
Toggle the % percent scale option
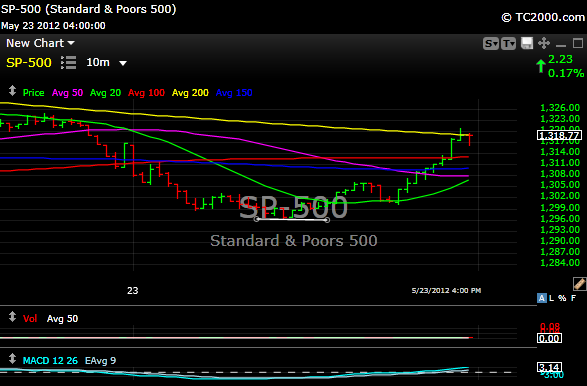pos(562,298)
